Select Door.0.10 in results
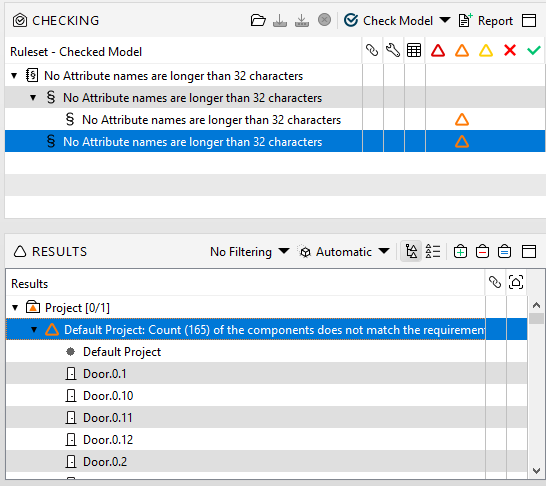The height and width of the screenshot is (486, 546). [108, 396]
